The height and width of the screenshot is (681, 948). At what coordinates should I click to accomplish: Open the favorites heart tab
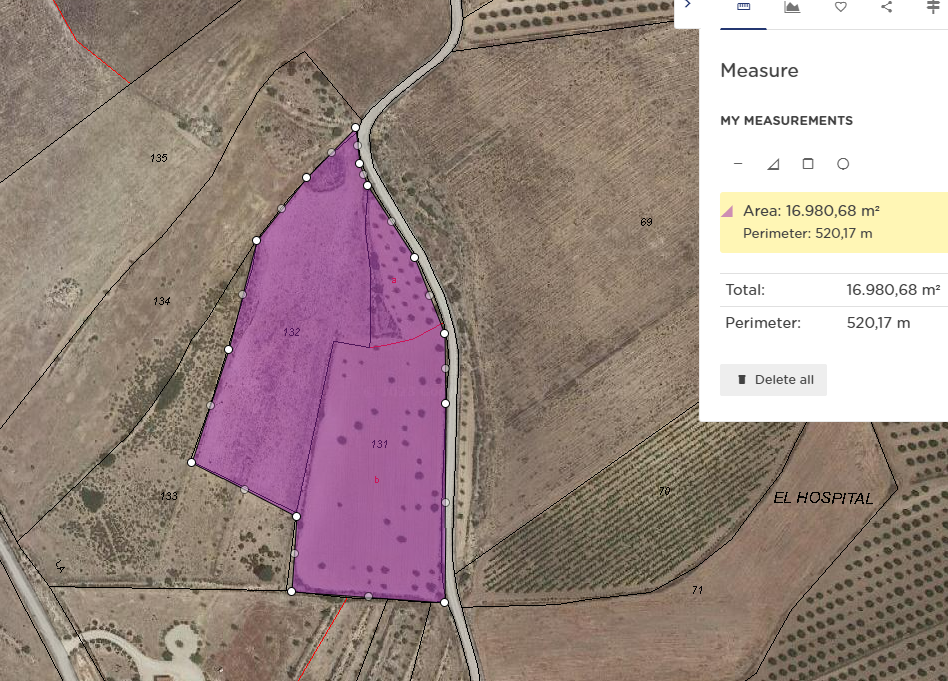click(840, 7)
